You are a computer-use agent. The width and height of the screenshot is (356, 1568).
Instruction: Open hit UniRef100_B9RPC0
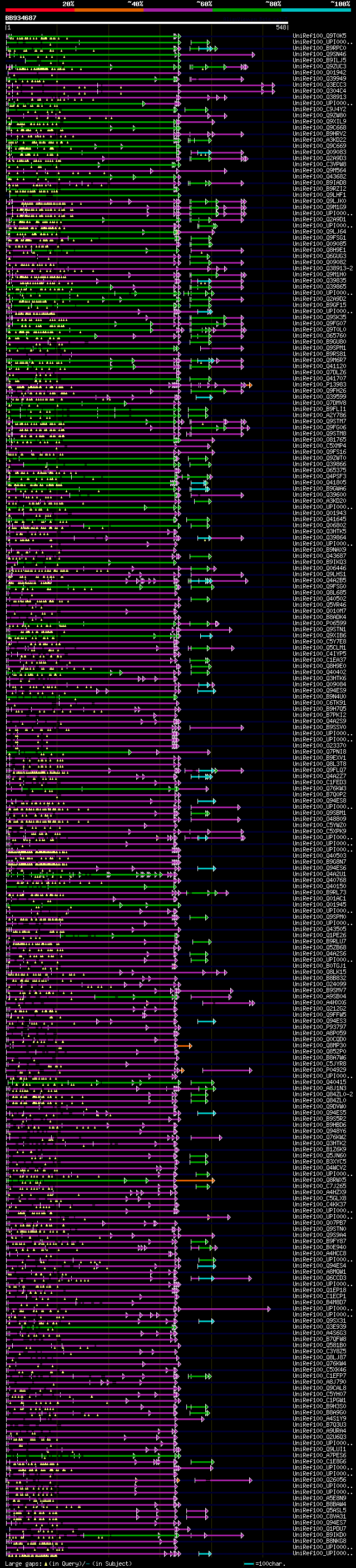pyautogui.click(x=319, y=48)
